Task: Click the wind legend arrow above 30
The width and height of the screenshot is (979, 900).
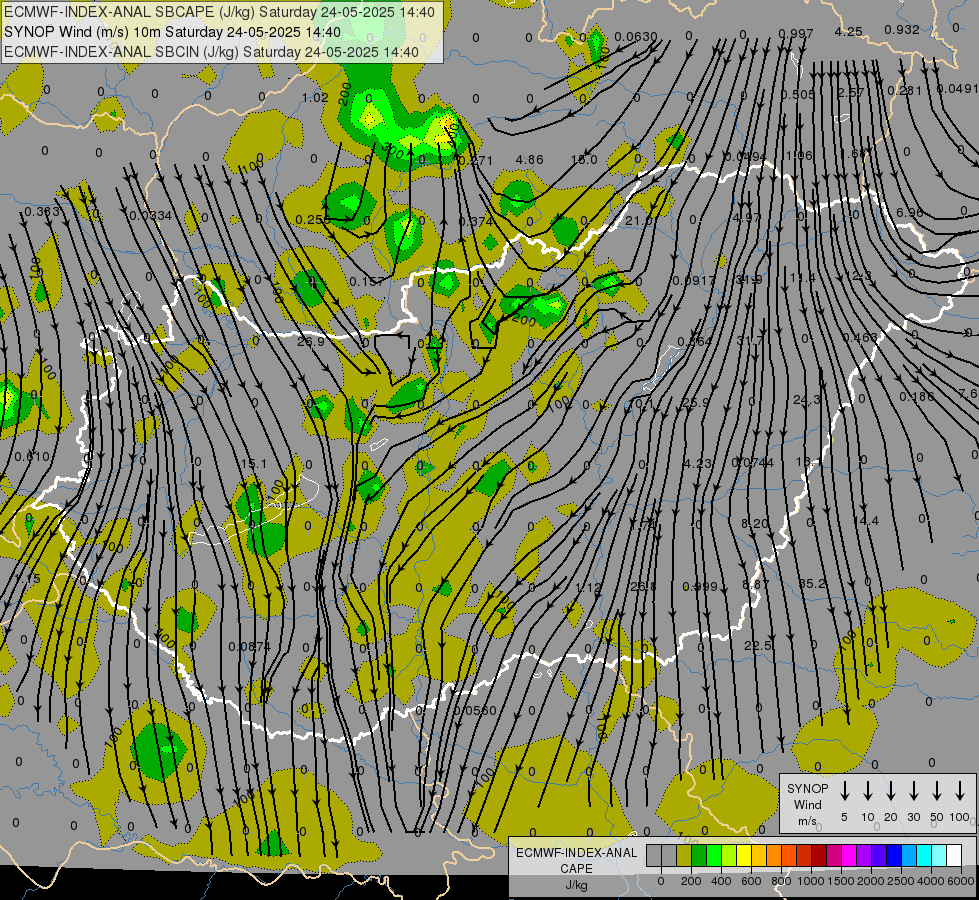Action: point(913,791)
